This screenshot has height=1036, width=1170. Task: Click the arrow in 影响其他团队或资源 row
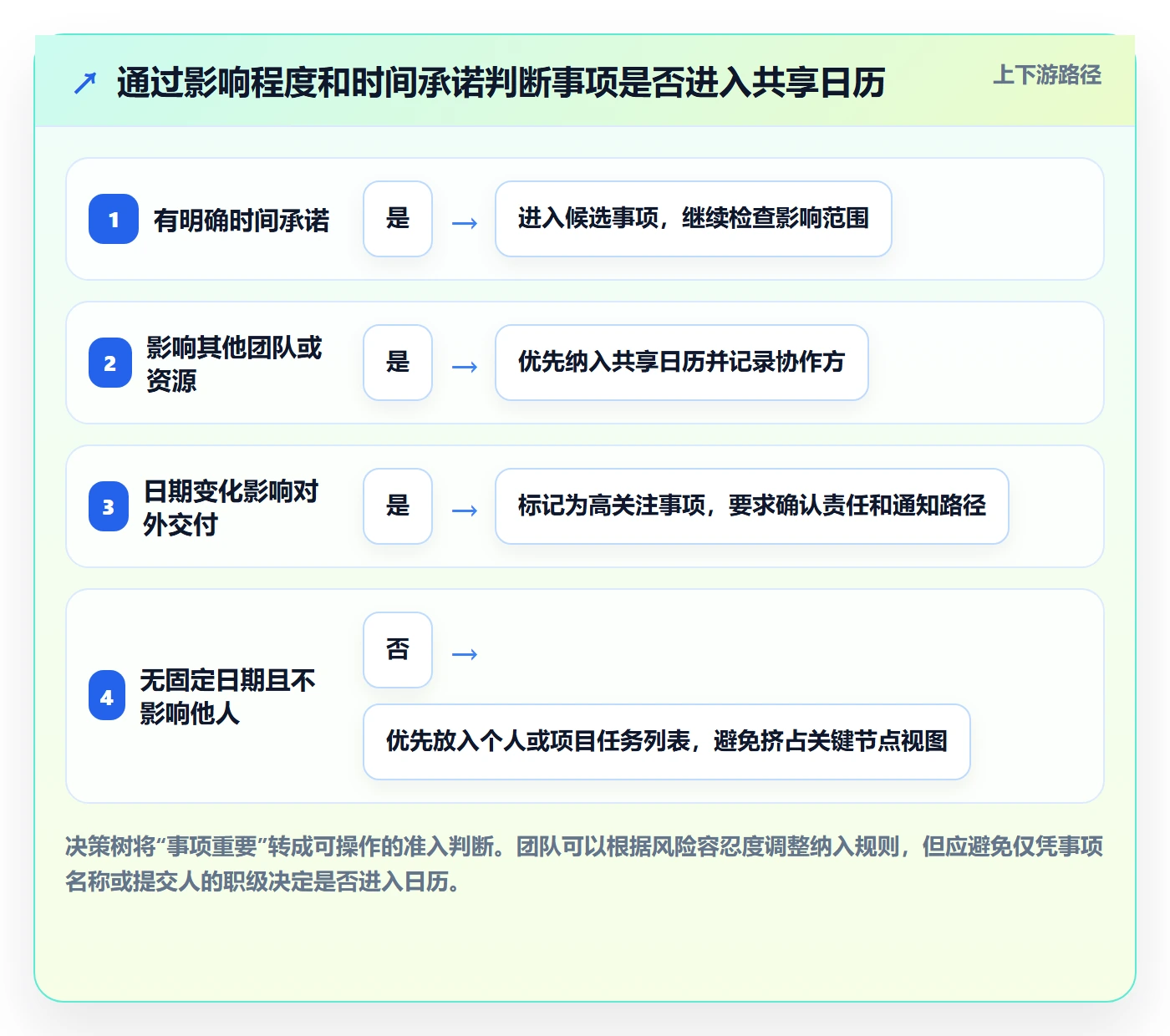465,367
